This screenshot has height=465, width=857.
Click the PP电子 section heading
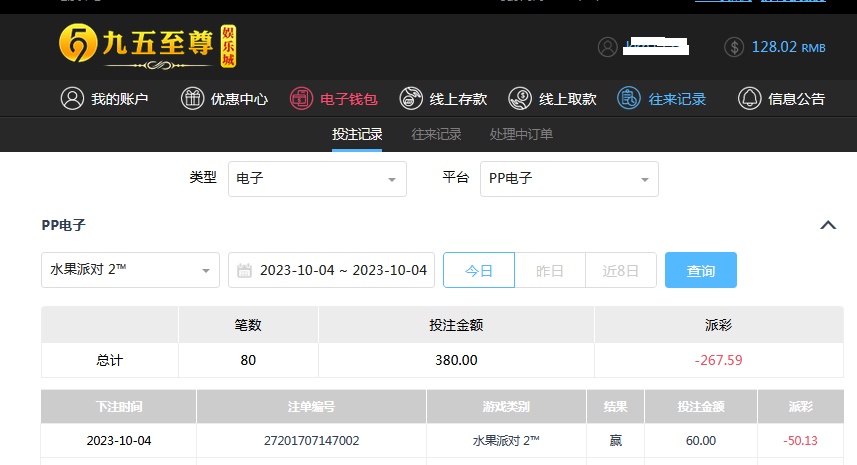[x=63, y=225]
